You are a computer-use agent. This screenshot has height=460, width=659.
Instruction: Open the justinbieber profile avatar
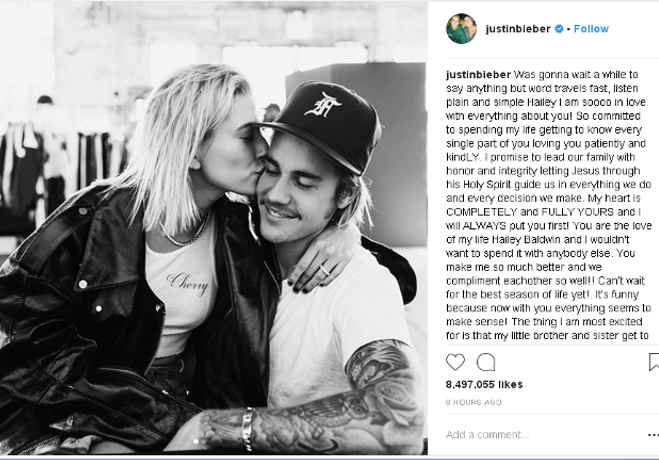click(x=461, y=29)
